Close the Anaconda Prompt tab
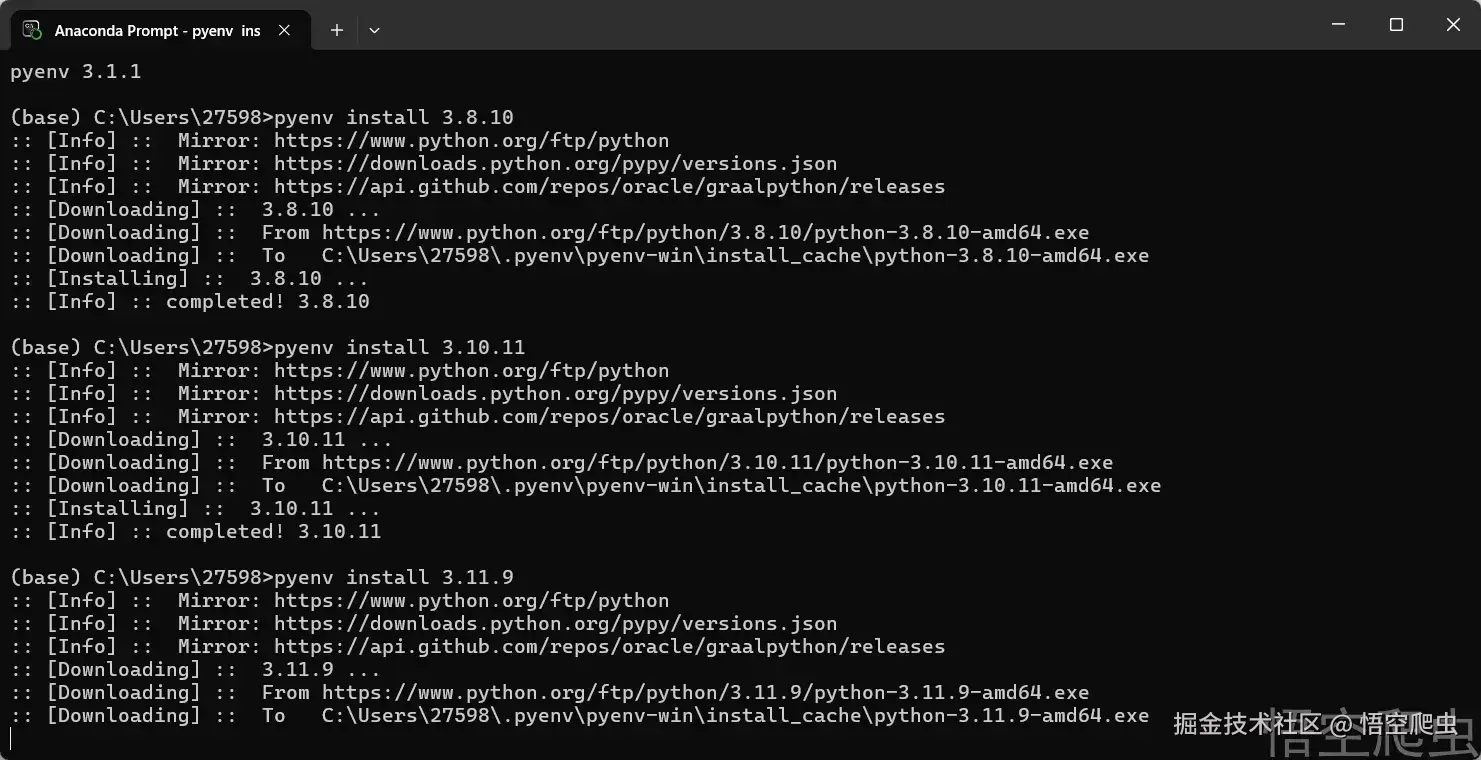The height and width of the screenshot is (760, 1481). [285, 30]
